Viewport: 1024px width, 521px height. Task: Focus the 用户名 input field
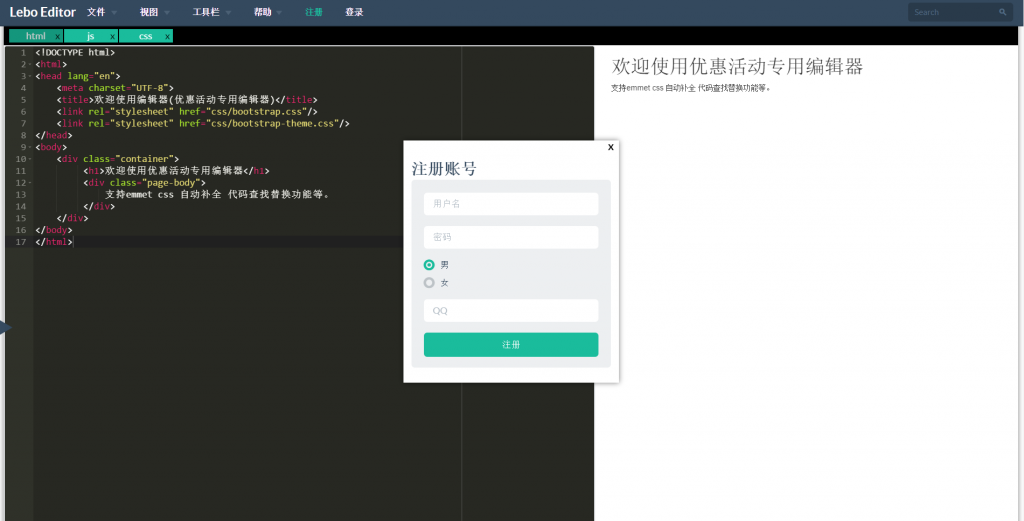[x=511, y=204]
